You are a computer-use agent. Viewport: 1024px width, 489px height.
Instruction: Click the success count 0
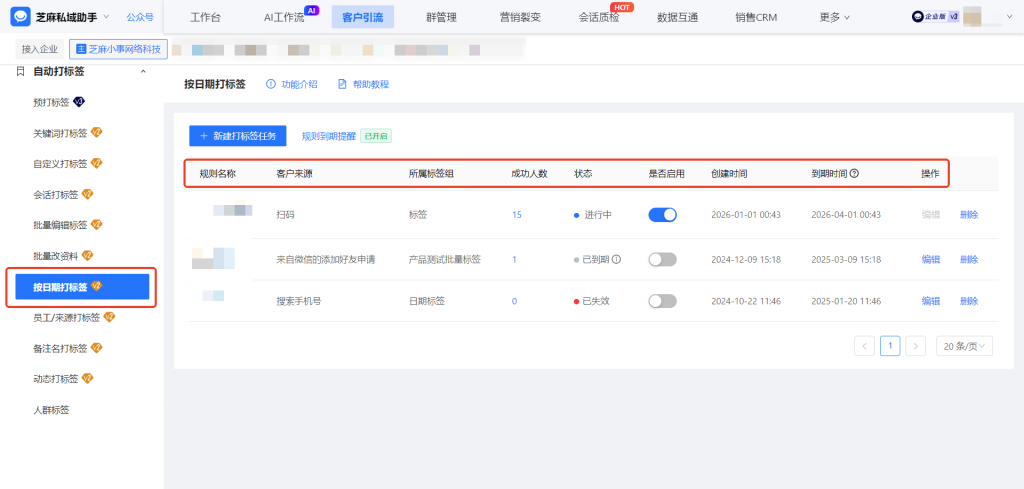[x=515, y=301]
